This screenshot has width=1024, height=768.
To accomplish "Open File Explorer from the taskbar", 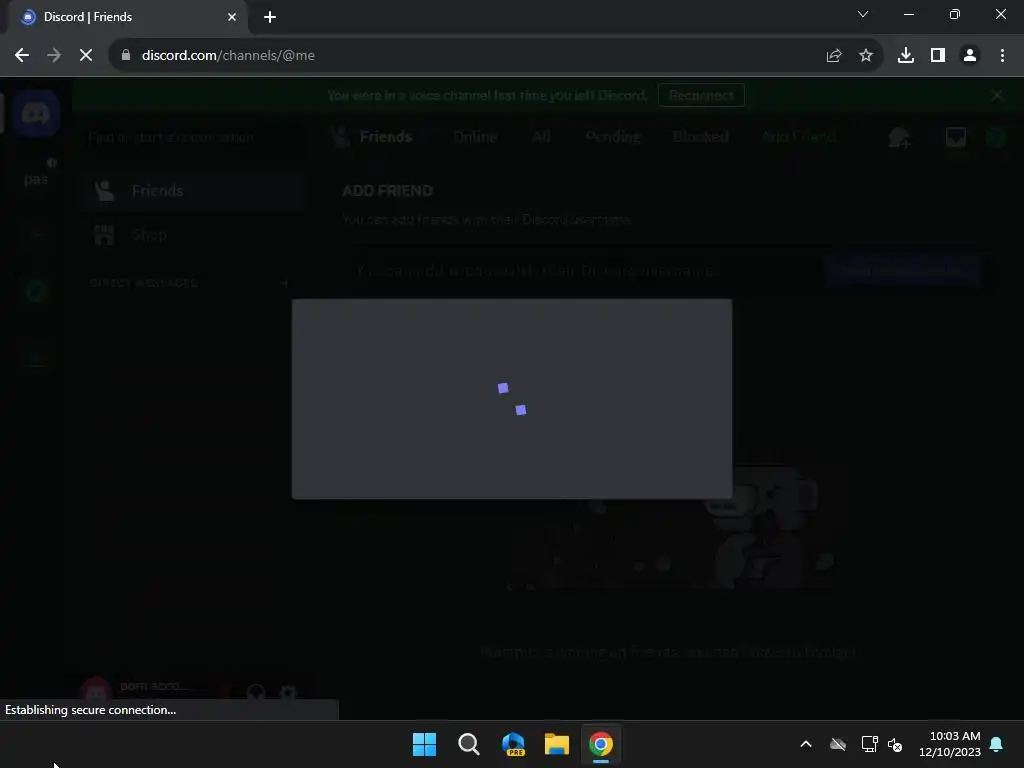I will click(x=557, y=744).
